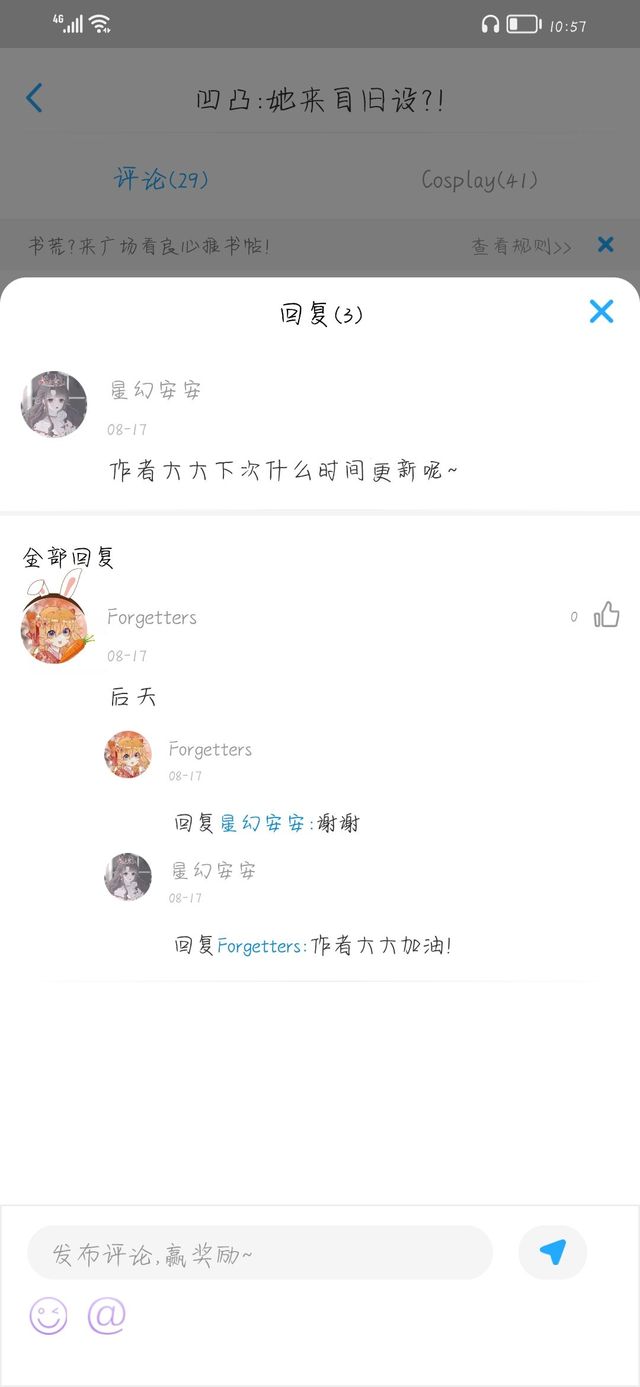Tap the blue back arrow icon
The image size is (640, 1387).
pyautogui.click(x=34, y=98)
